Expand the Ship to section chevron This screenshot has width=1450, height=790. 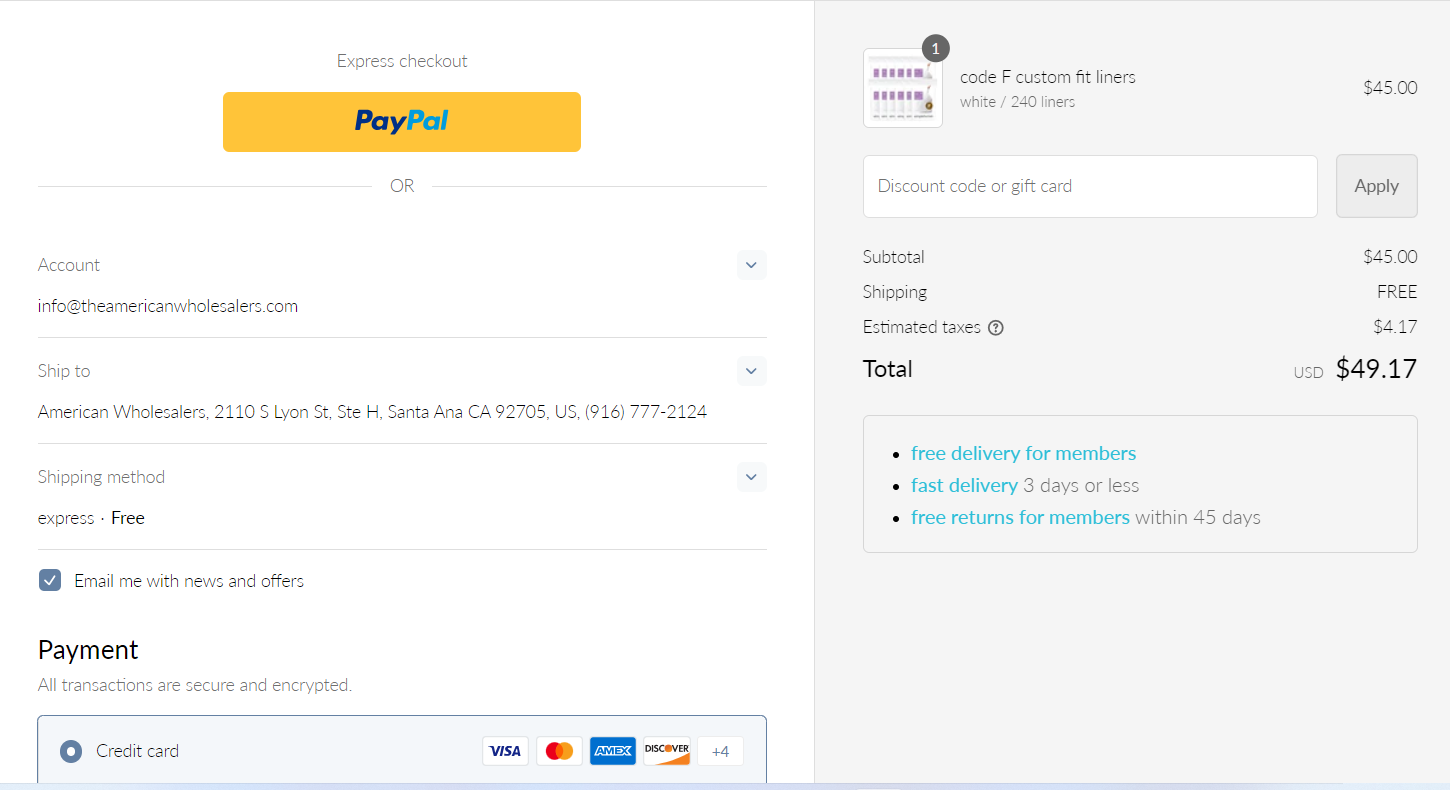[x=752, y=371]
